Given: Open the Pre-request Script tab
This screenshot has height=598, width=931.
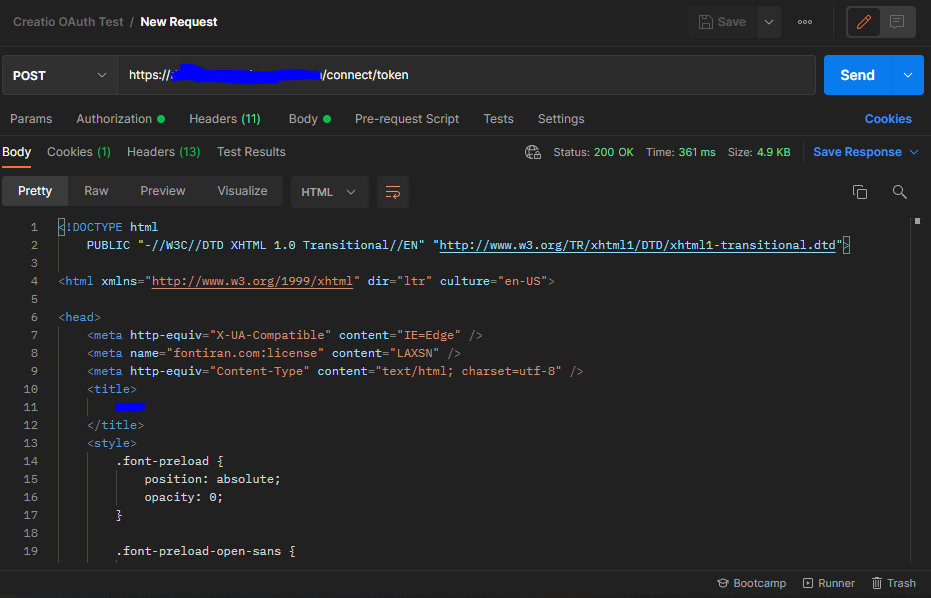Looking at the screenshot, I should tap(407, 119).
